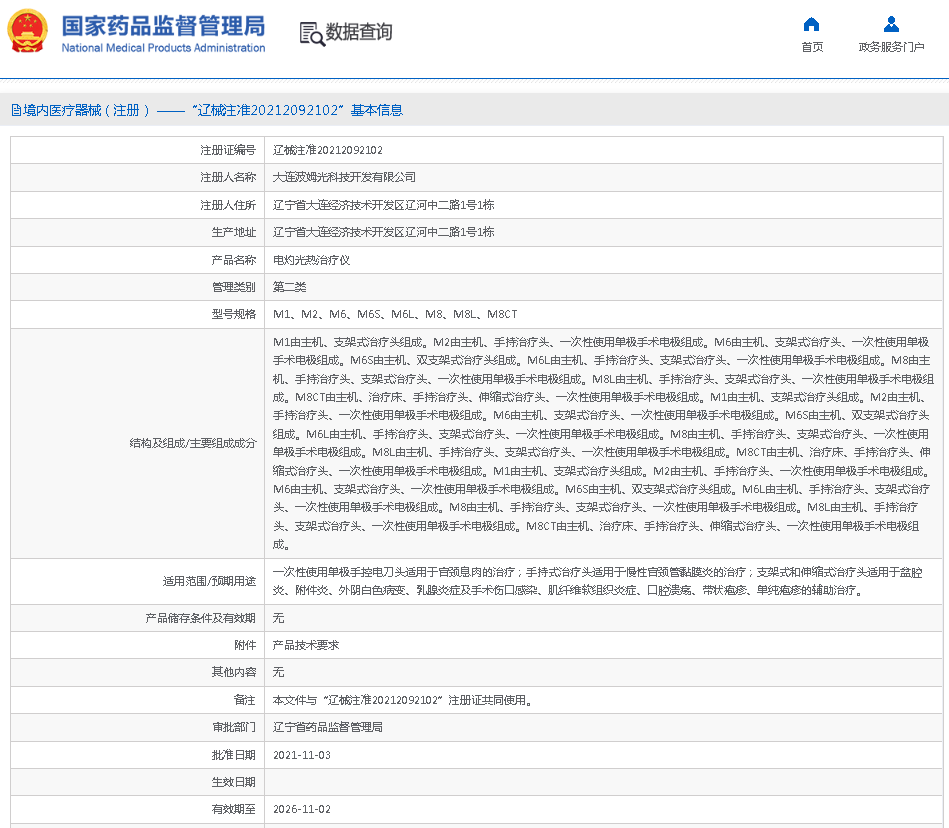
Task: Select the 有效期至 label
Action: tap(234, 809)
